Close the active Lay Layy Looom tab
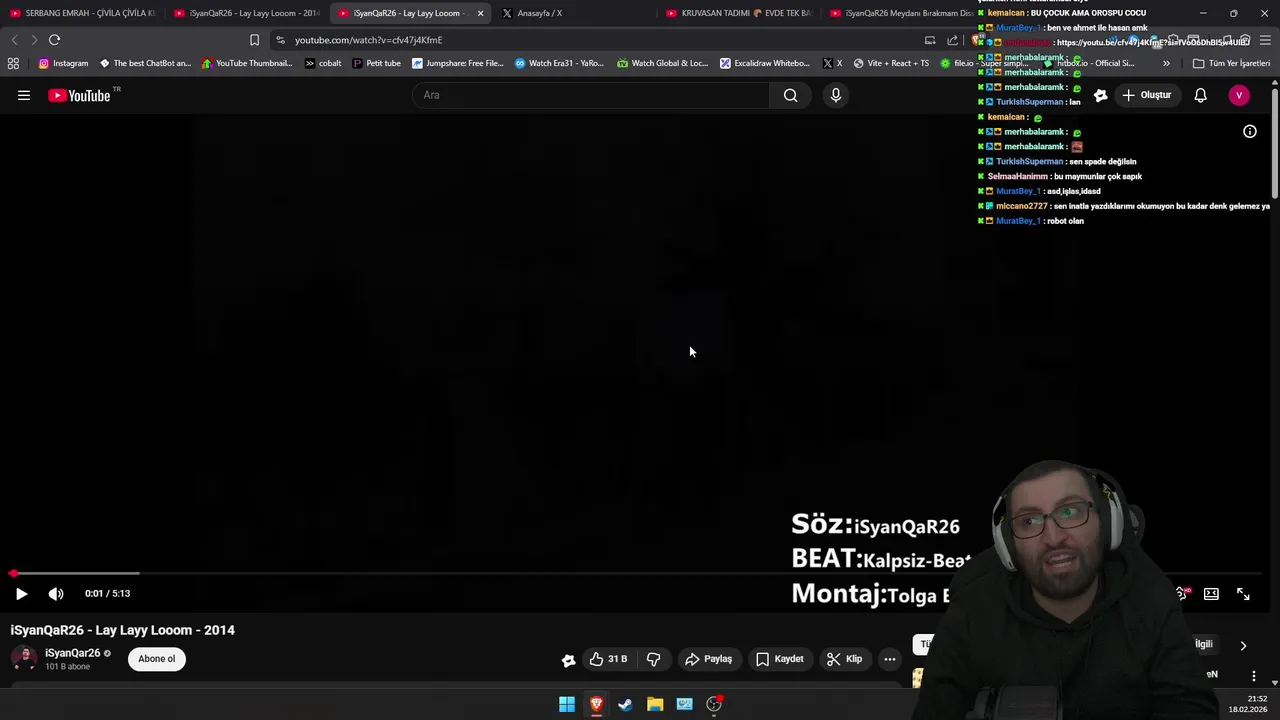Image resolution: width=1280 pixels, height=720 pixels. click(x=480, y=13)
